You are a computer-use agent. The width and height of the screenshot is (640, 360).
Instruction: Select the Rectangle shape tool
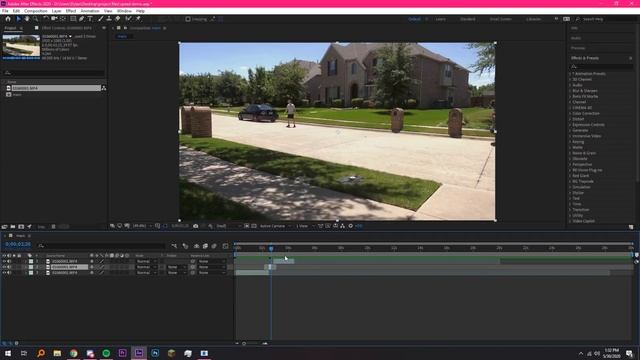73,19
